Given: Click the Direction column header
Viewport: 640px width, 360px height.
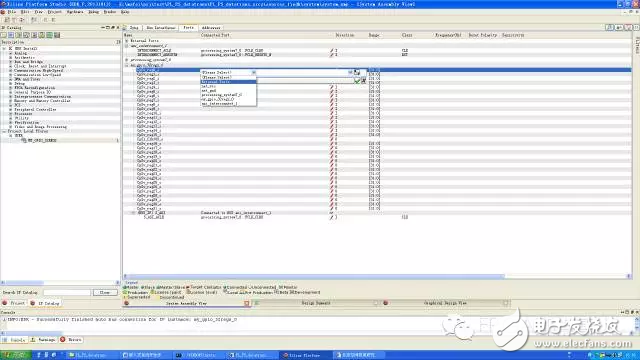Looking at the screenshot, I should pos(344,35).
